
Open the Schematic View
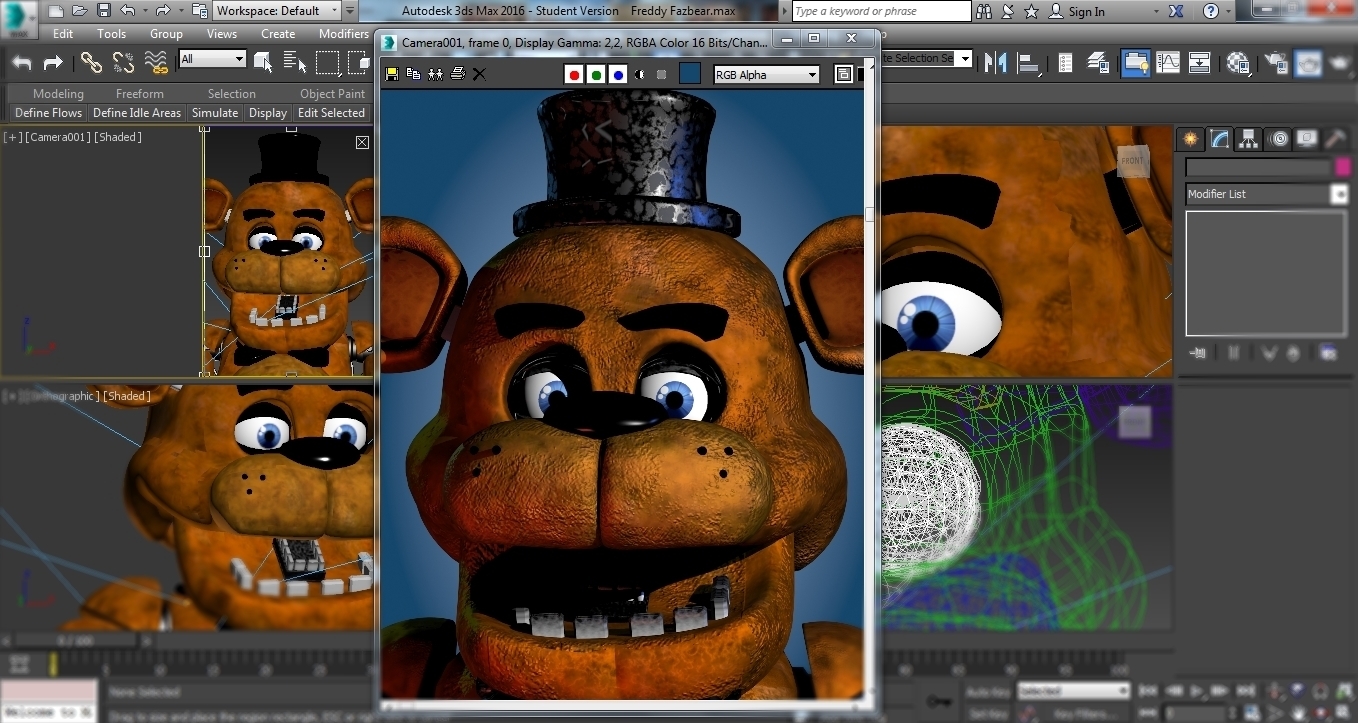coord(1200,63)
